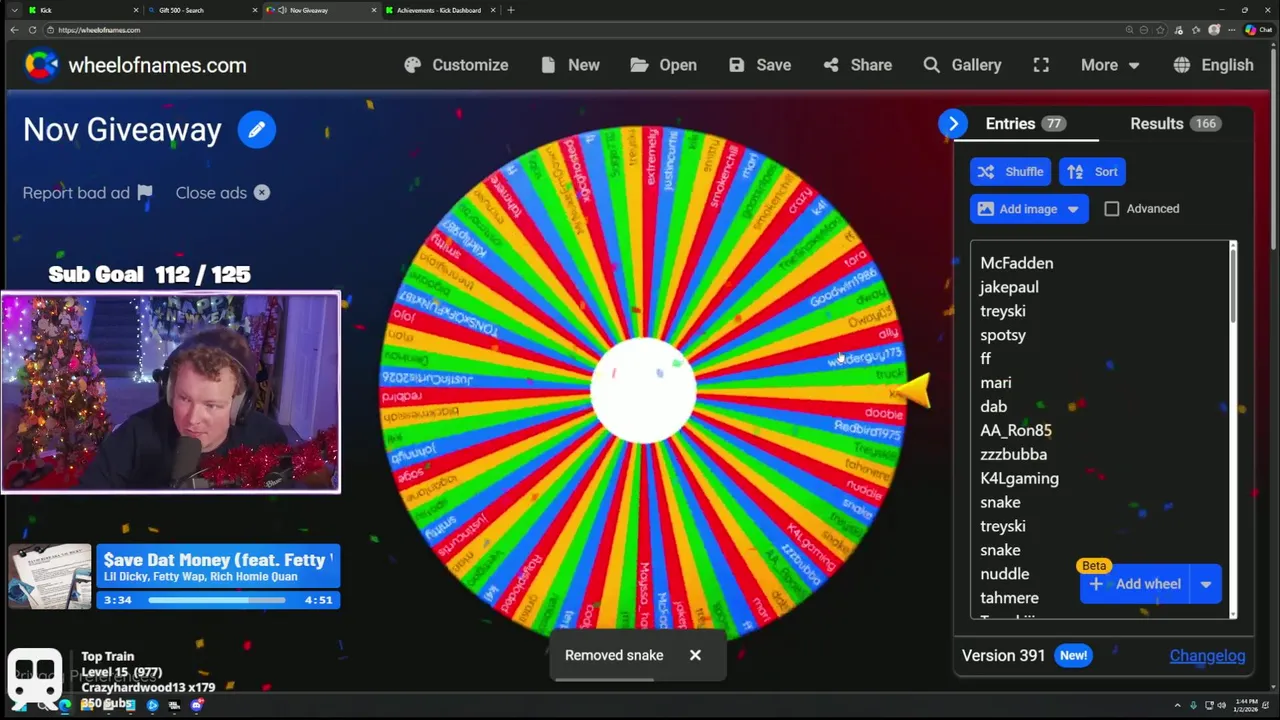Show hidden system tray icons chevron
This screenshot has height=720, width=1280.
[x=1177, y=705]
